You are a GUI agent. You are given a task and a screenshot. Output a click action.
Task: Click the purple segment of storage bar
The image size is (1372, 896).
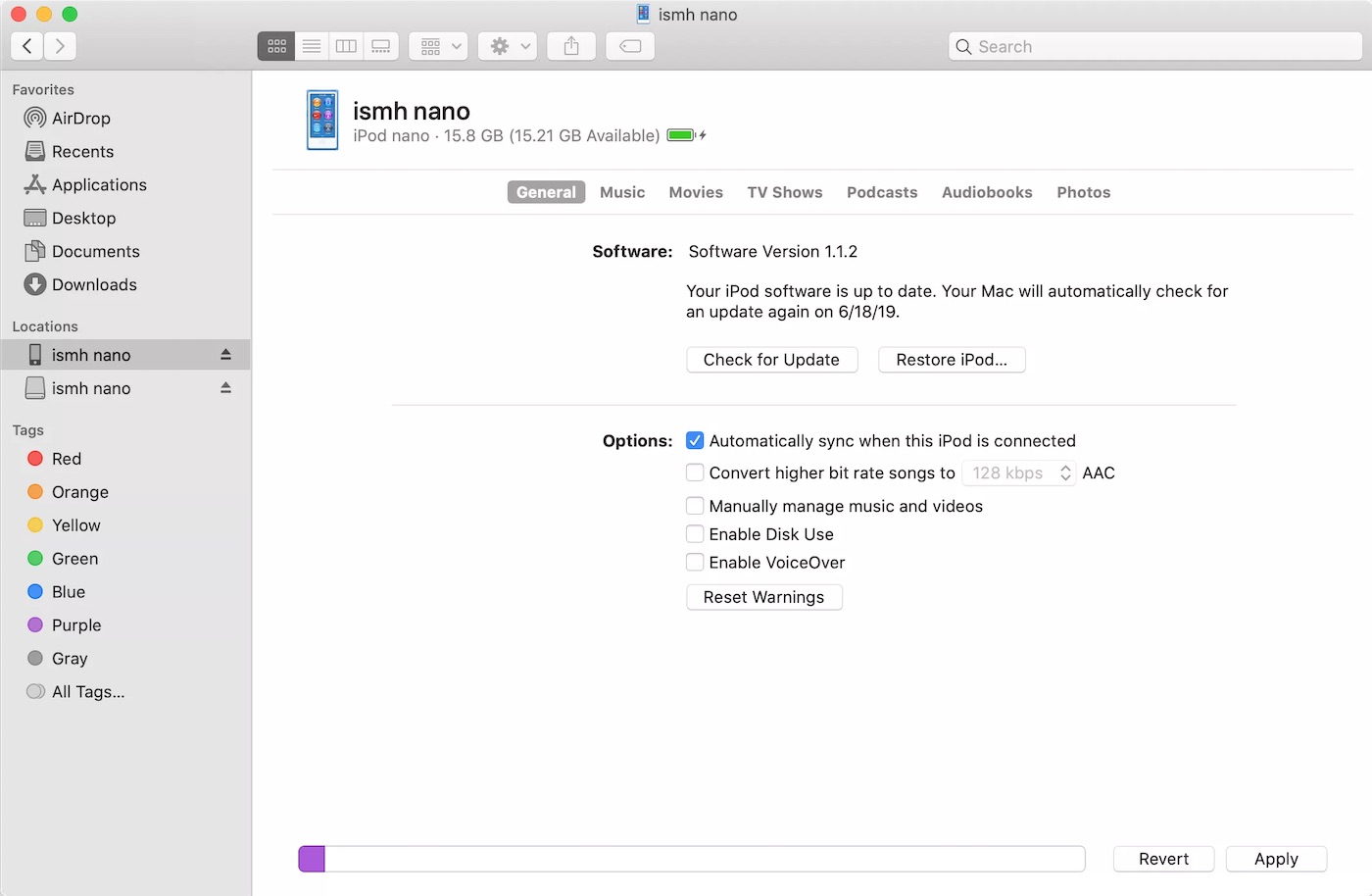pyautogui.click(x=312, y=859)
